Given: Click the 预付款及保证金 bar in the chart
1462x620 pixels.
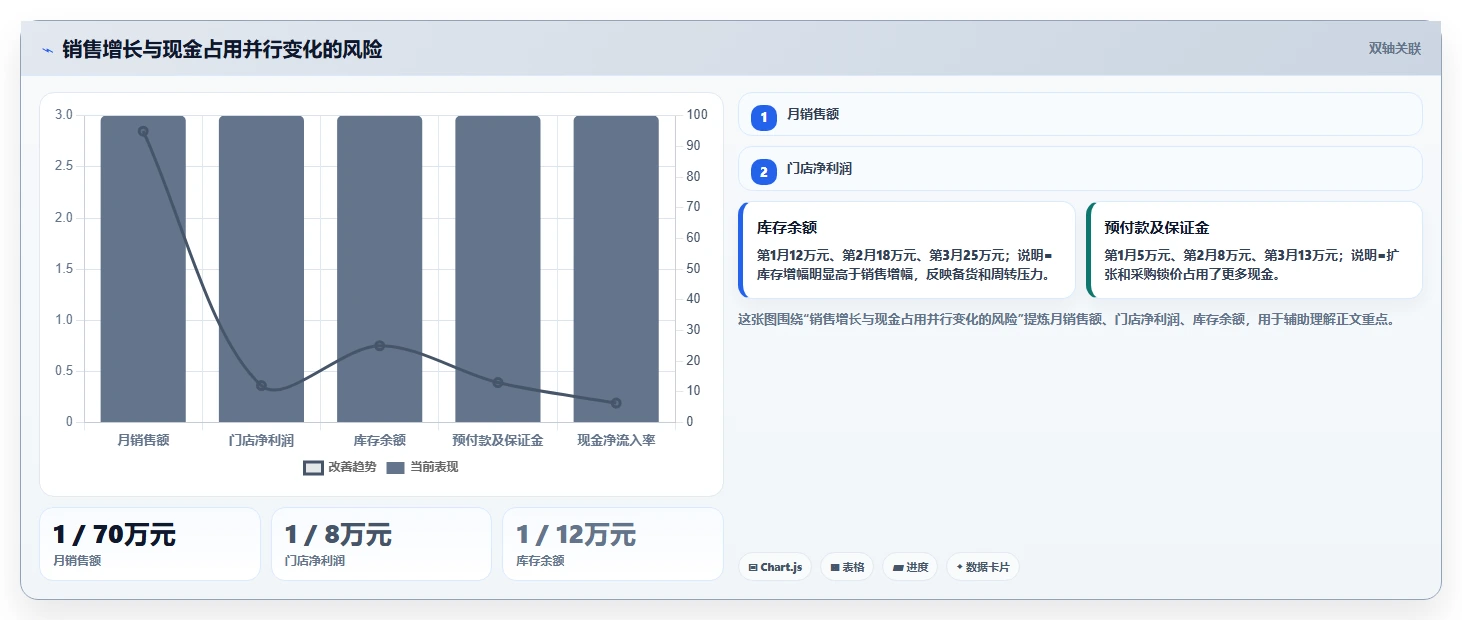Looking at the screenshot, I should (498, 269).
